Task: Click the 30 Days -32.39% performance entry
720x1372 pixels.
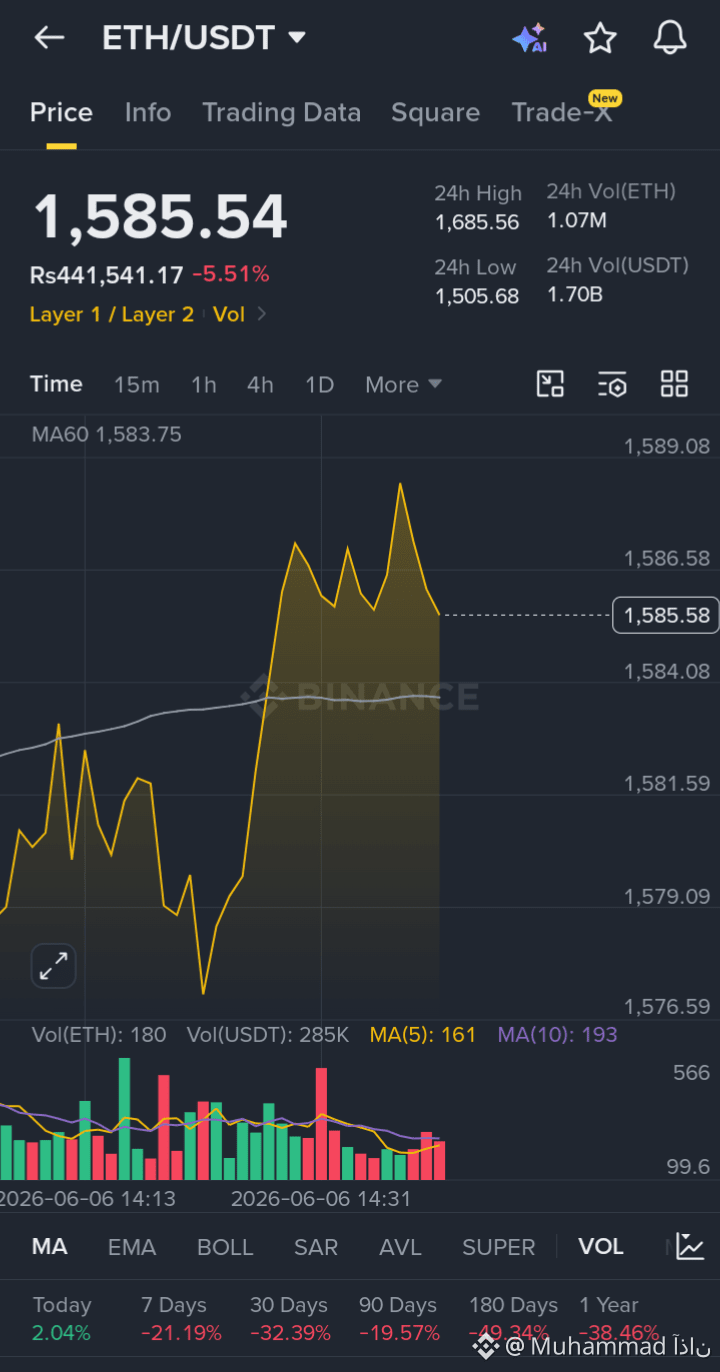Action: coord(290,1319)
